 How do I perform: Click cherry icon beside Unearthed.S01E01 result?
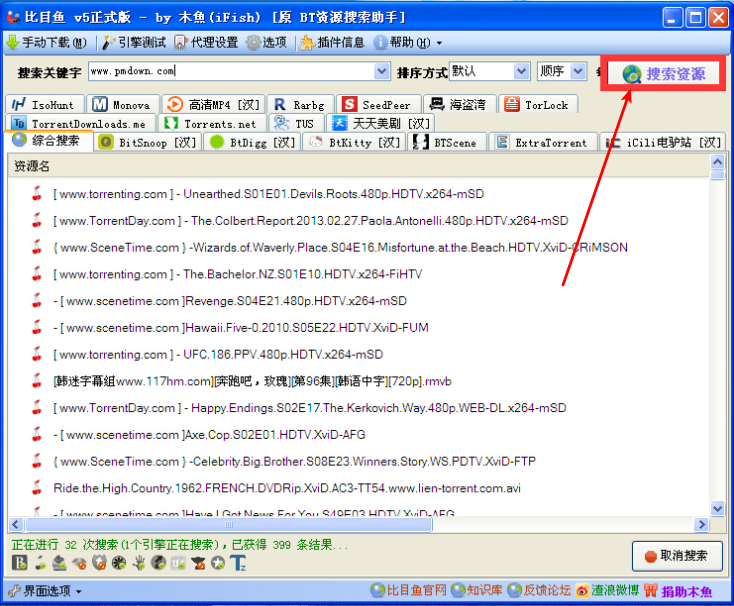pyautogui.click(x=37, y=193)
